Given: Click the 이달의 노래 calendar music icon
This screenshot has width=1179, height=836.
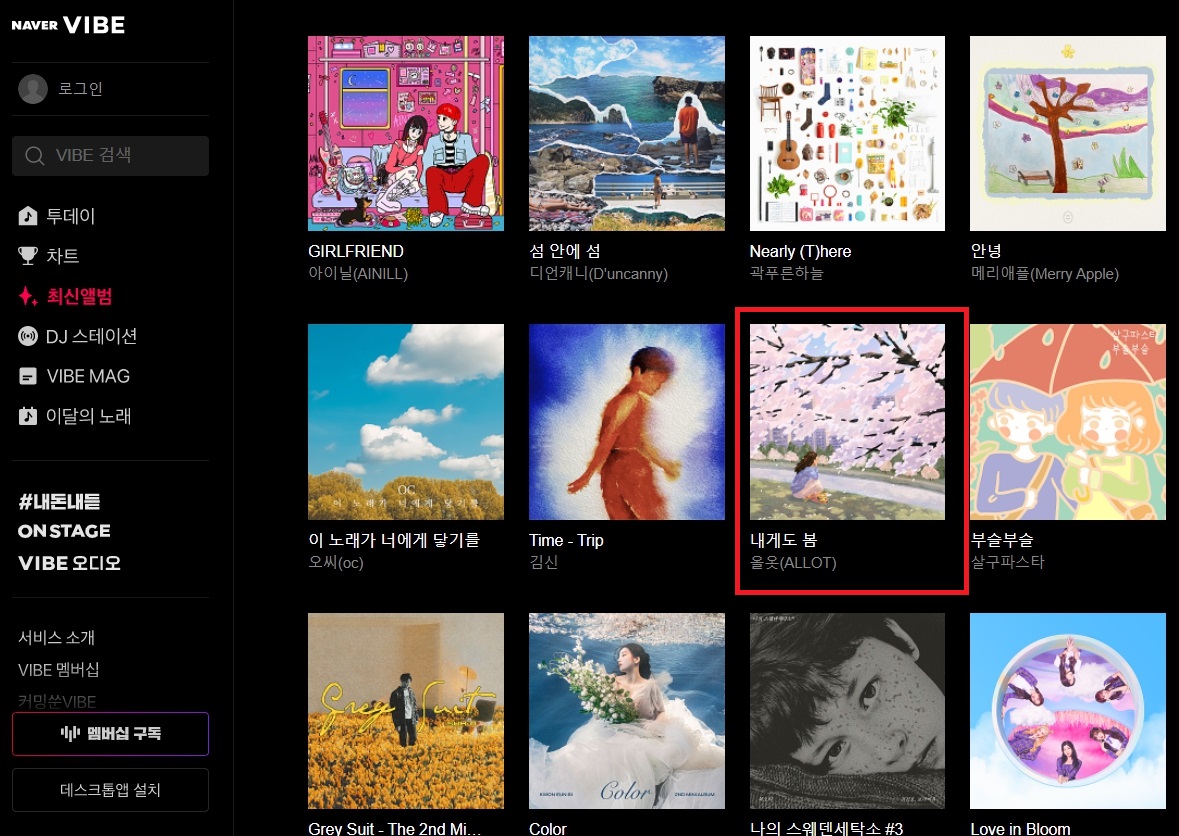Looking at the screenshot, I should click(x=28, y=416).
